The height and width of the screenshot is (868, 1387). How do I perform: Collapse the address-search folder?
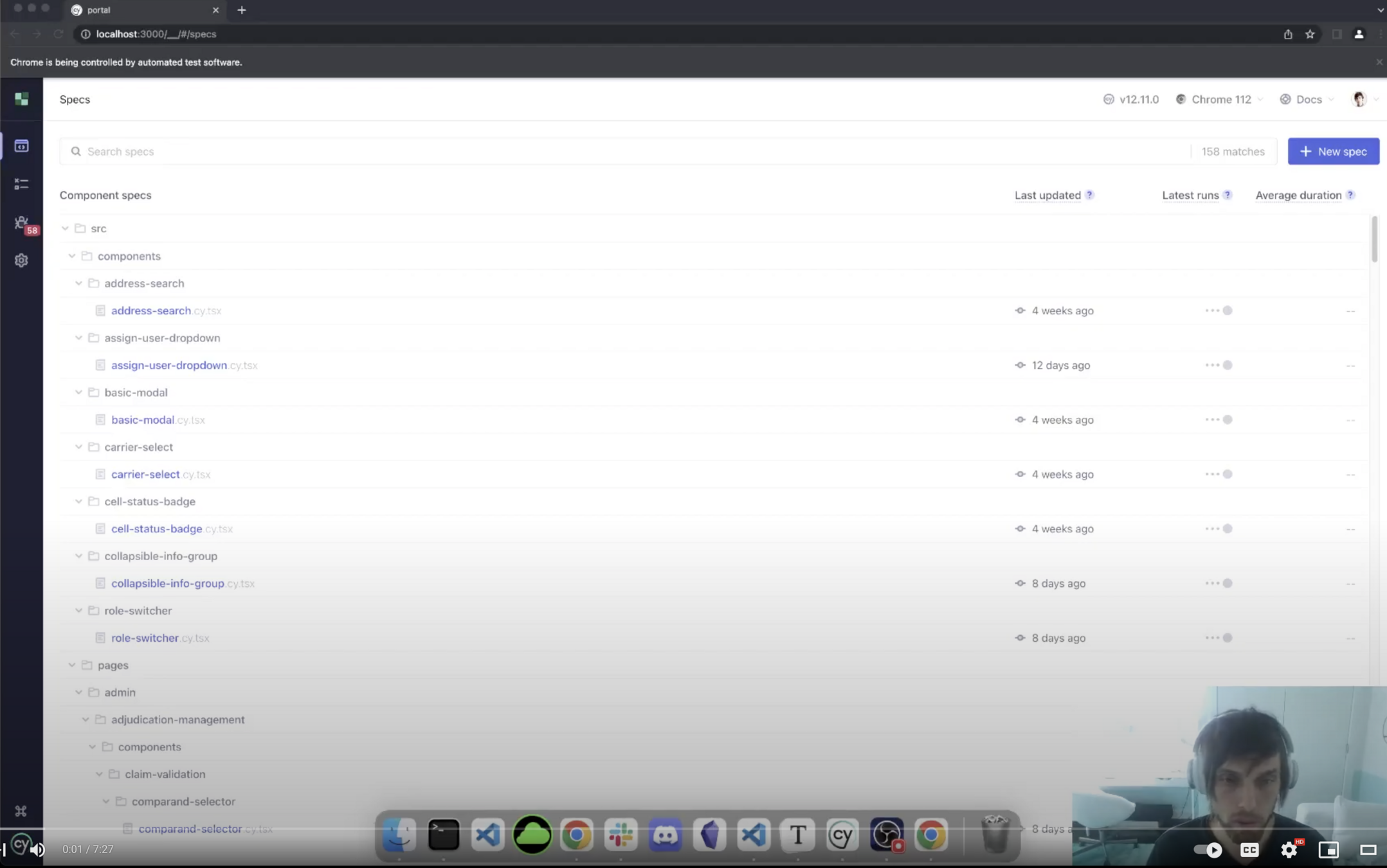pos(78,283)
